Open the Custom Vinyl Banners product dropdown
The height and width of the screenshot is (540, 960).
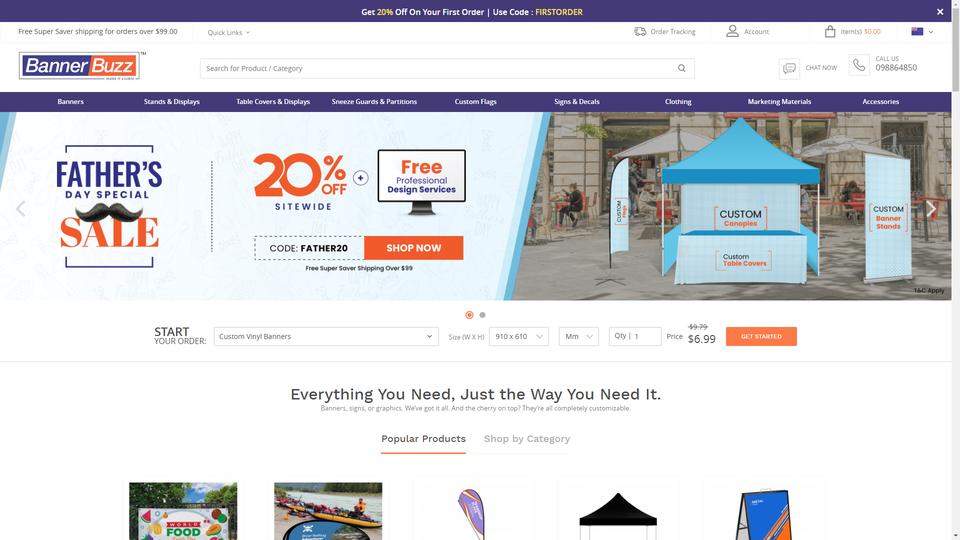coord(326,336)
